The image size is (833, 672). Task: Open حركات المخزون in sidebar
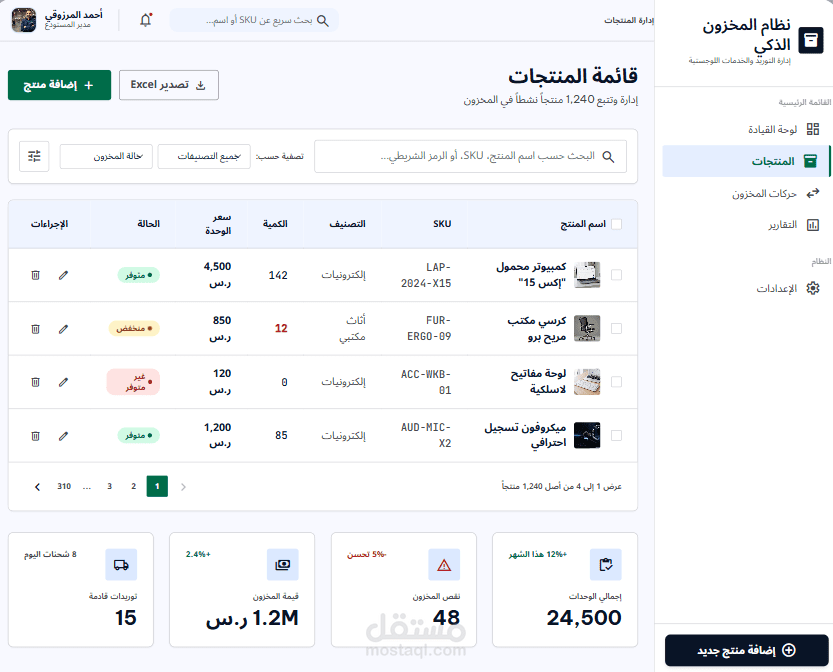(746, 193)
